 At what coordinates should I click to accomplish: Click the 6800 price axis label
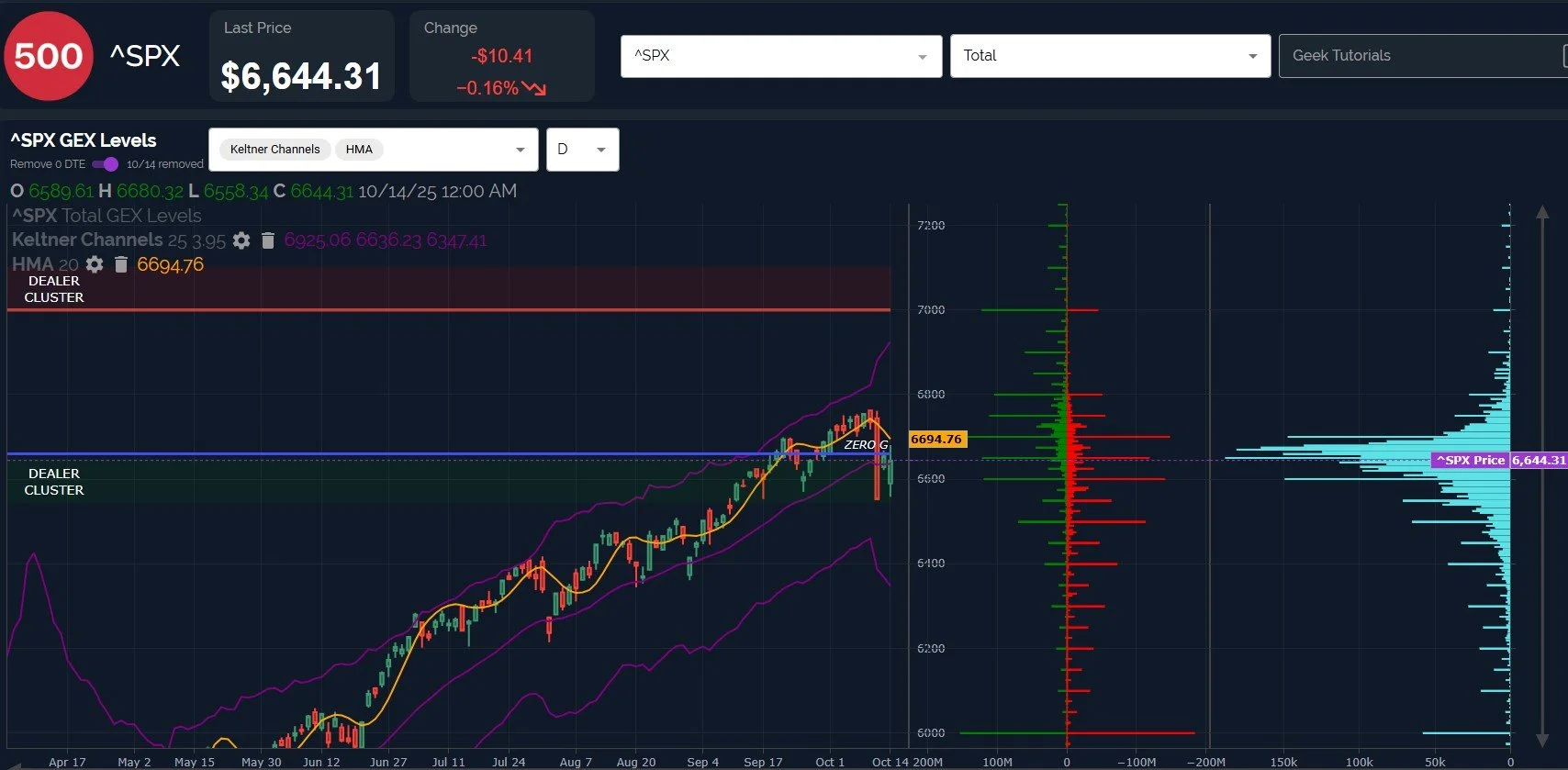pos(931,395)
